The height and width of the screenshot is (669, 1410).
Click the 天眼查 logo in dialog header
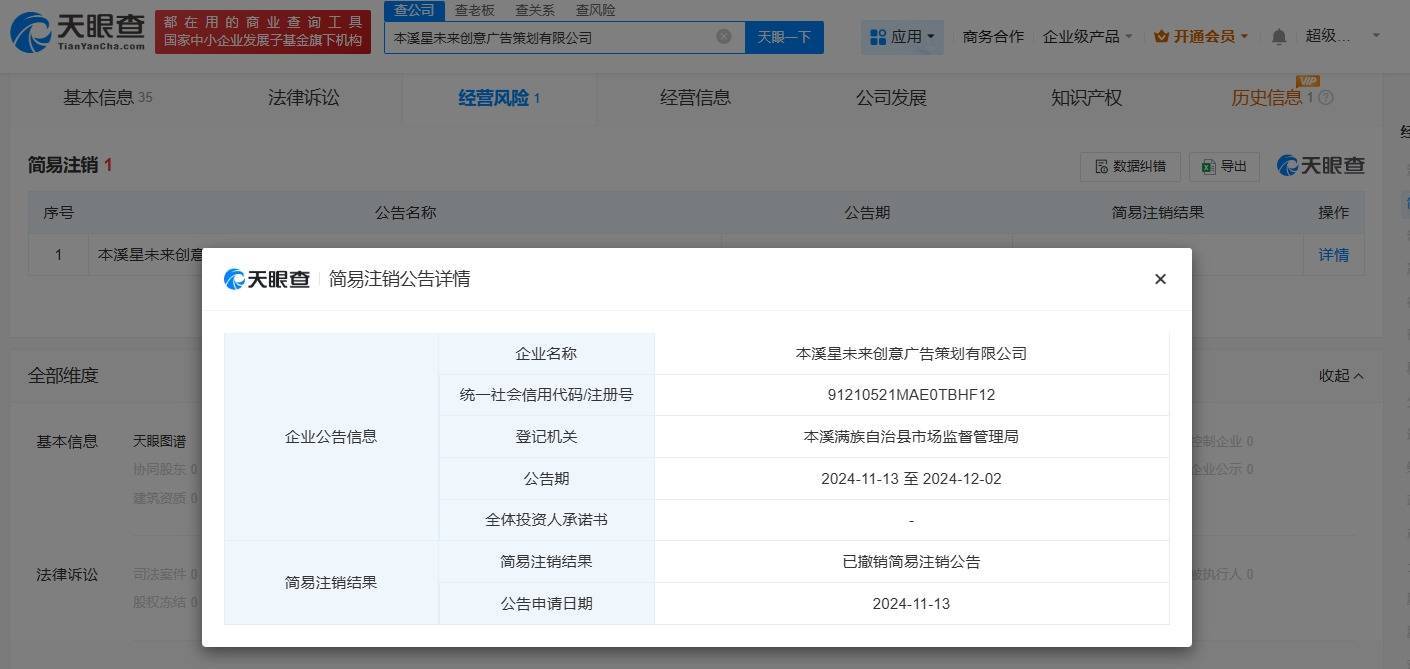click(267, 279)
